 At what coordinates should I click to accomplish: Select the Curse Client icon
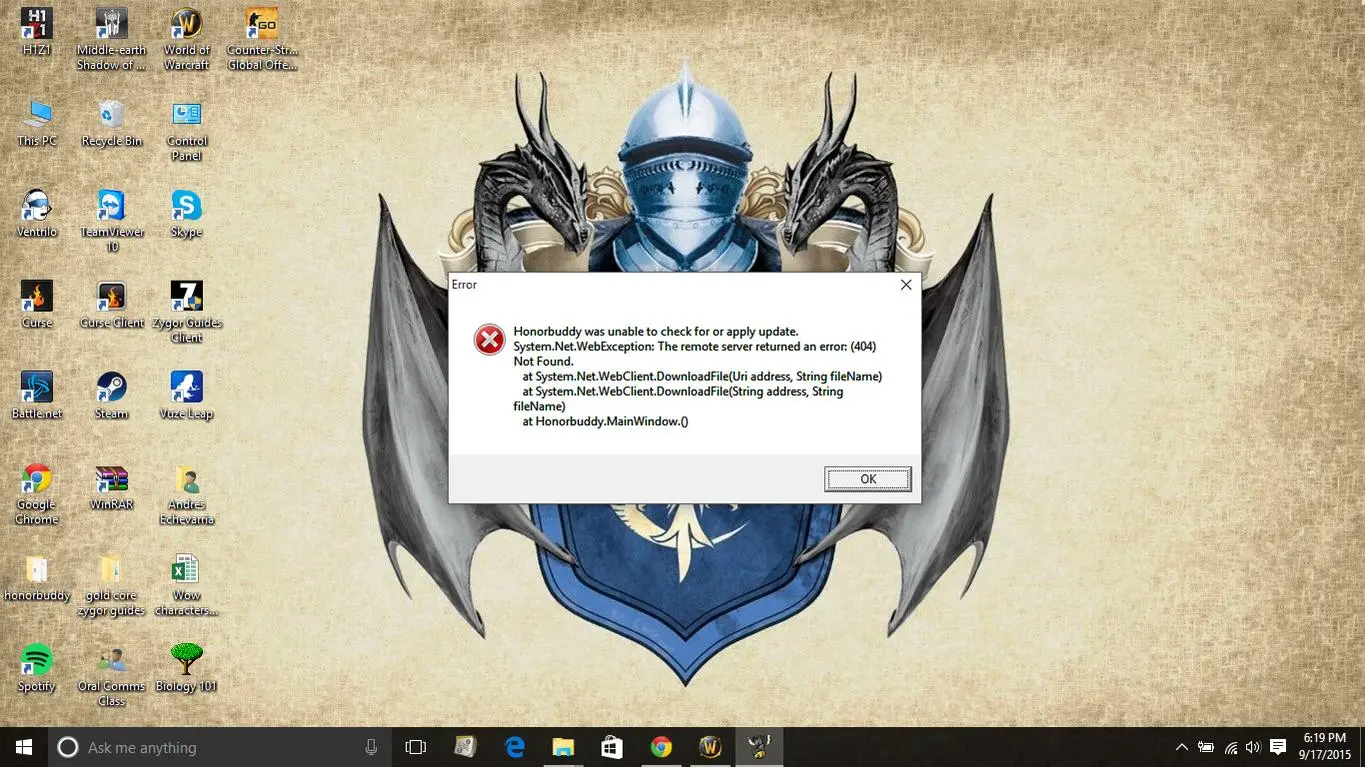(x=112, y=305)
